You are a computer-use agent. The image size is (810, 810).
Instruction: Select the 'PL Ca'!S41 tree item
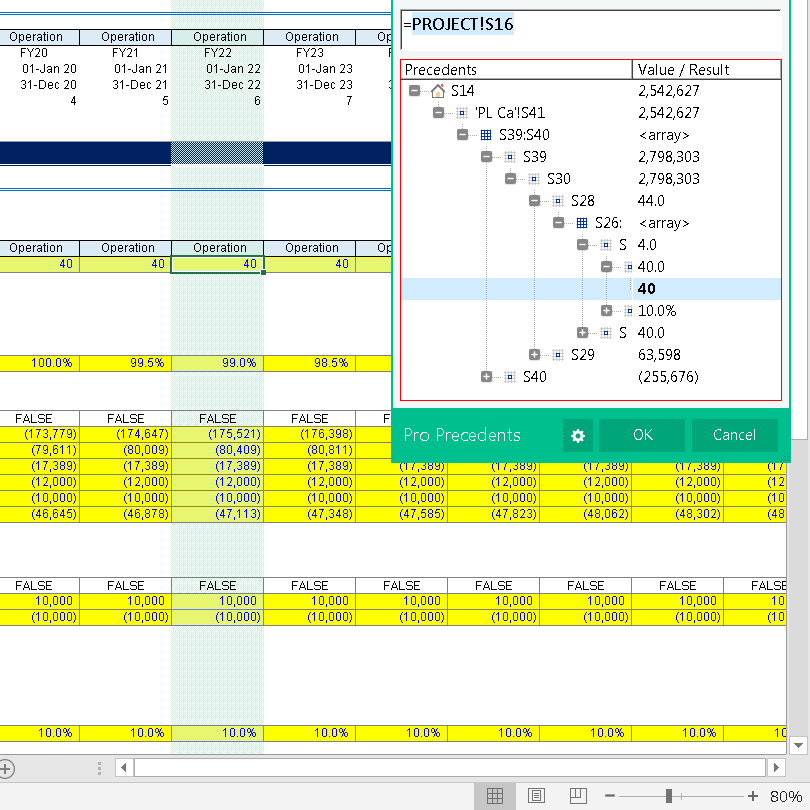pyautogui.click(x=510, y=113)
